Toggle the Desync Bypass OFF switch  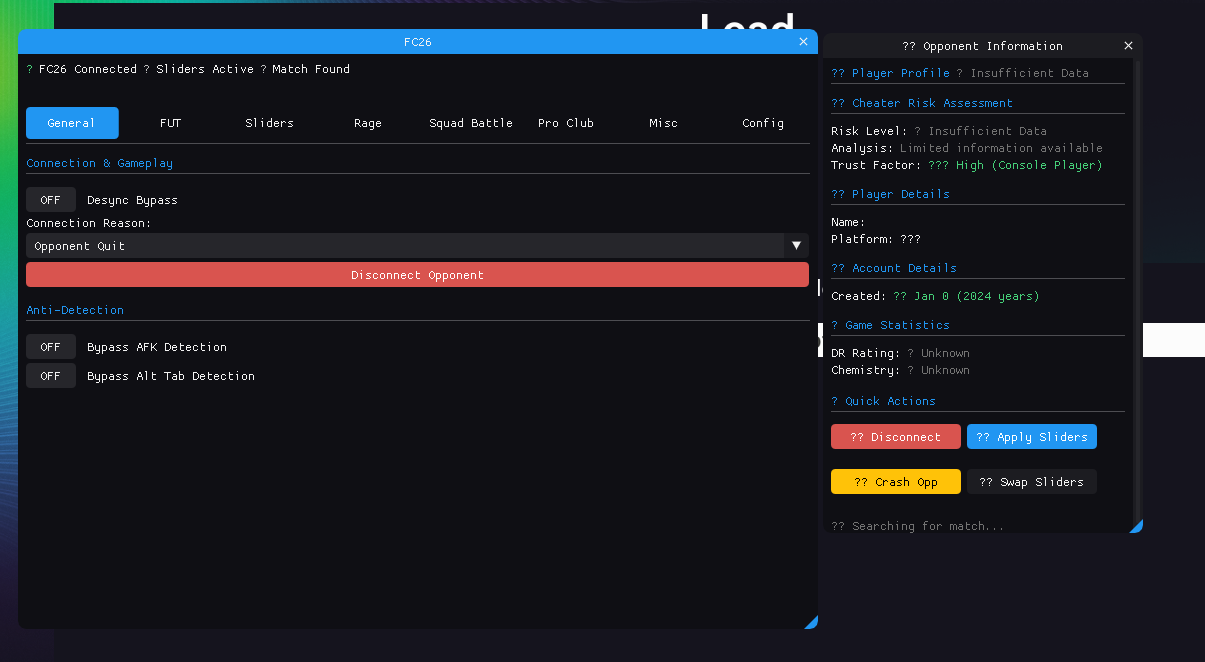pos(51,200)
